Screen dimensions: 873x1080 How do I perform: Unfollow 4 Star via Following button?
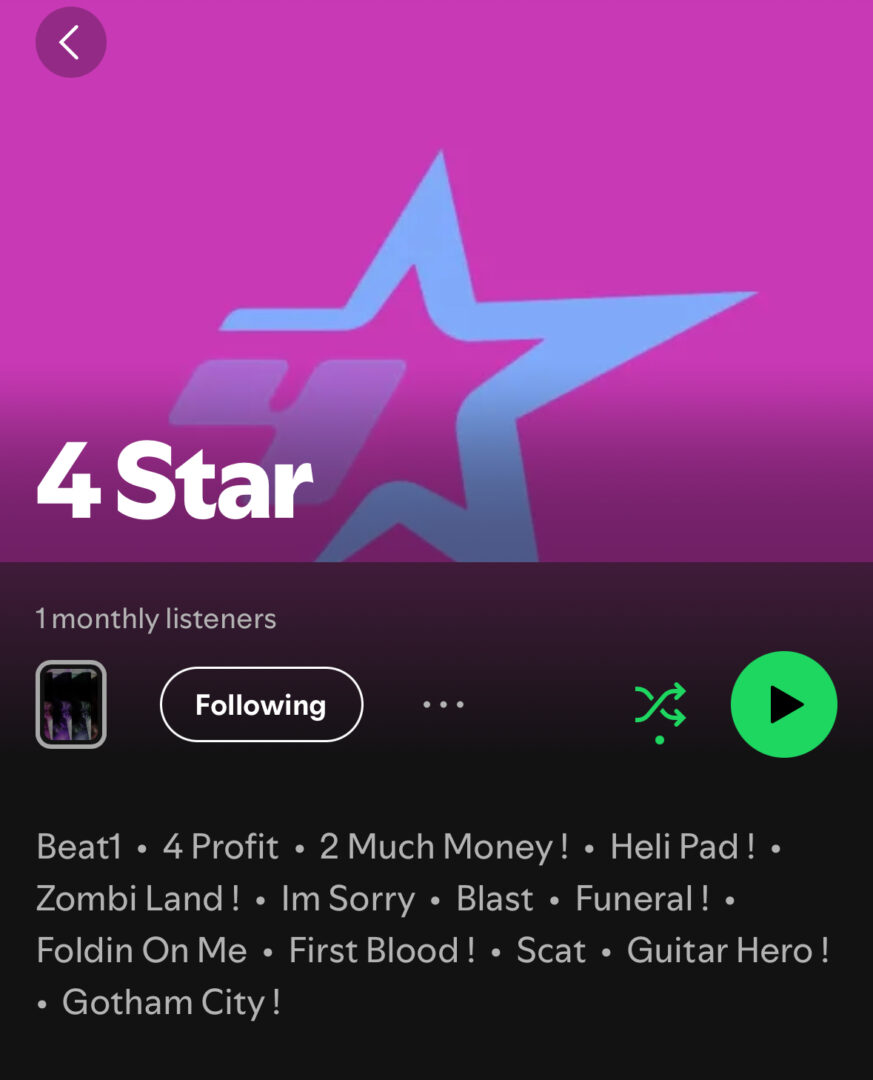coord(261,704)
